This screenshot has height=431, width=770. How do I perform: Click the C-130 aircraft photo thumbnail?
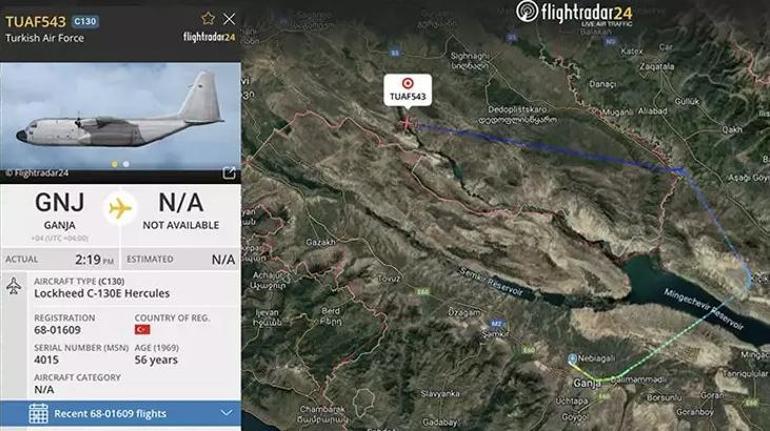click(x=120, y=116)
